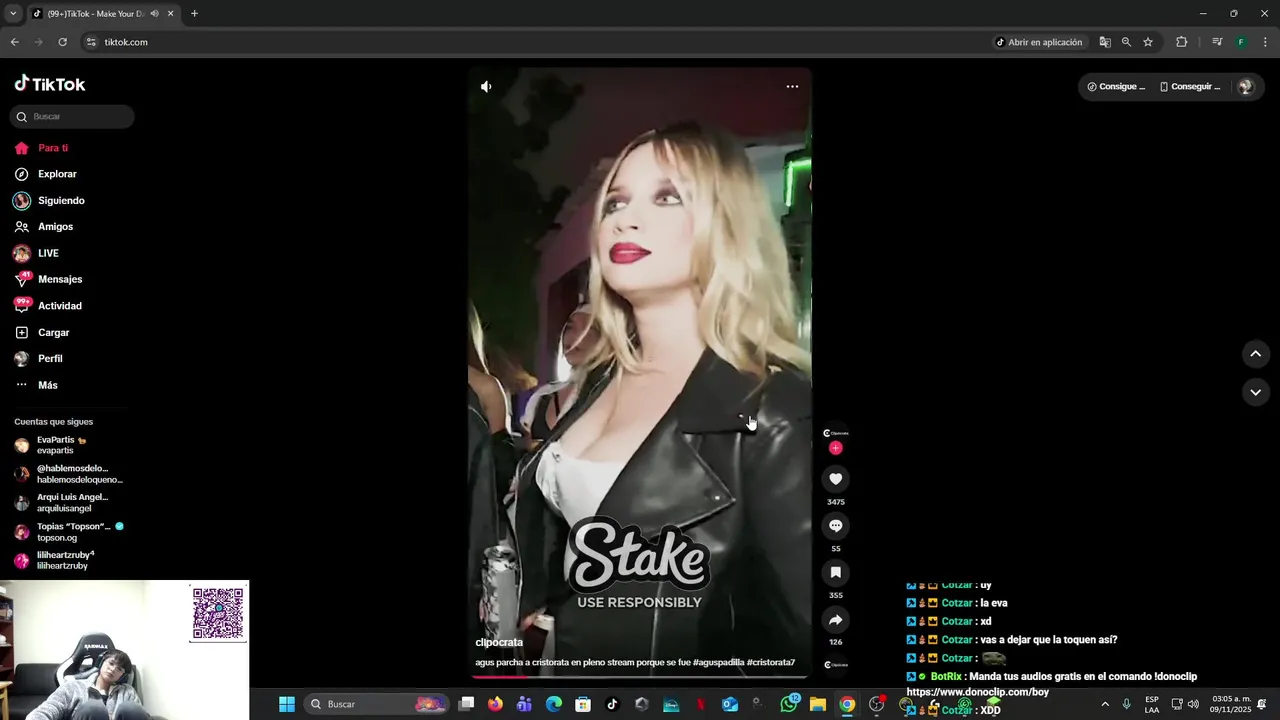The height and width of the screenshot is (720, 1280).
Task: Go to the next video with down arrow
Action: [1255, 393]
